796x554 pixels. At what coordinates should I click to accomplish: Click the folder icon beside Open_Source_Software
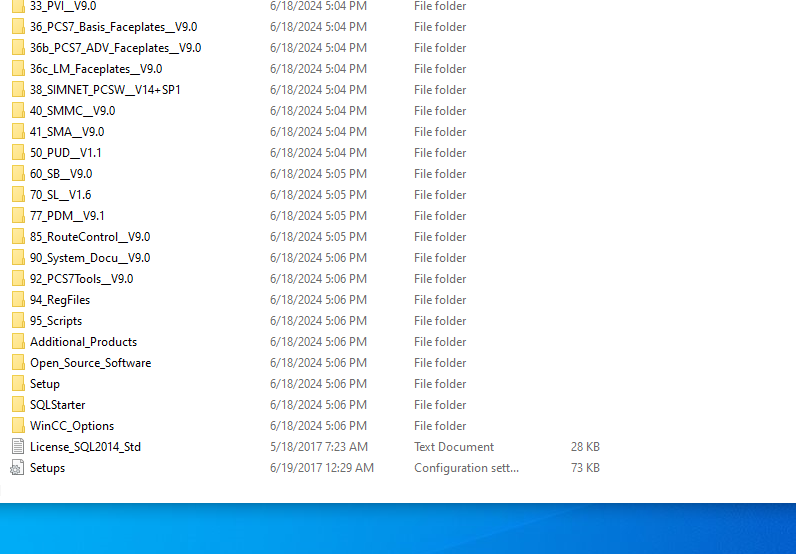18,363
